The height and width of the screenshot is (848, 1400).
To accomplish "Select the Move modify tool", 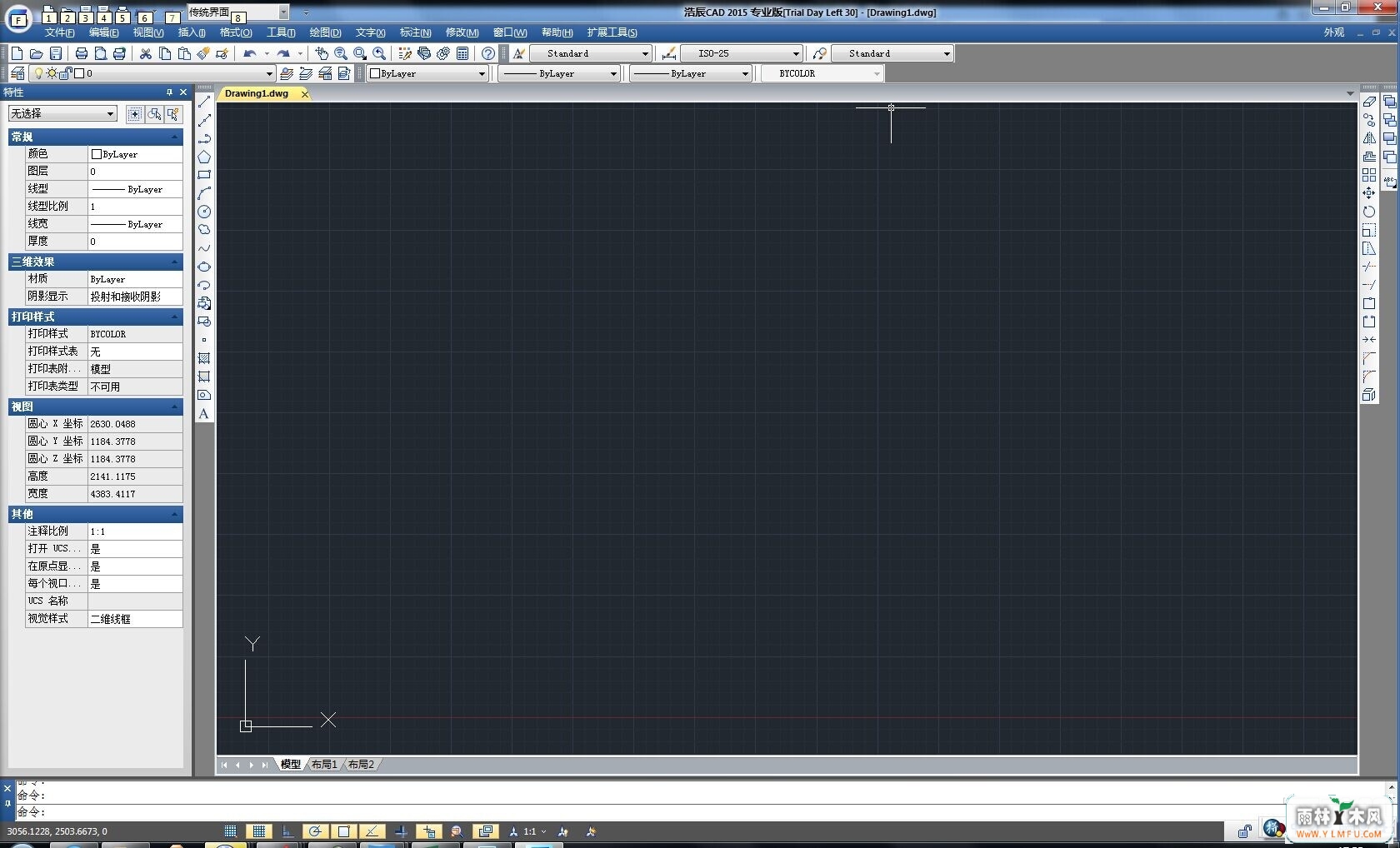I will point(1369,193).
